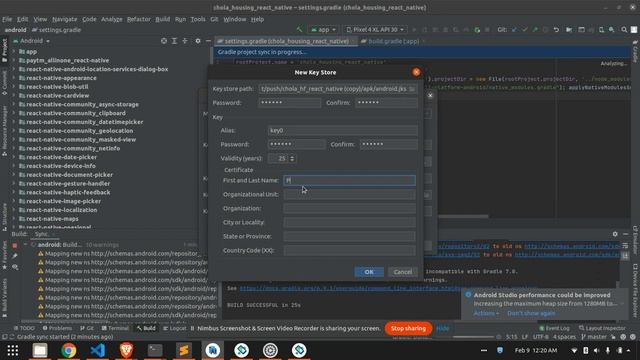Open the app run configuration dropdown
This screenshot has height=360, width=640.
[323, 30]
